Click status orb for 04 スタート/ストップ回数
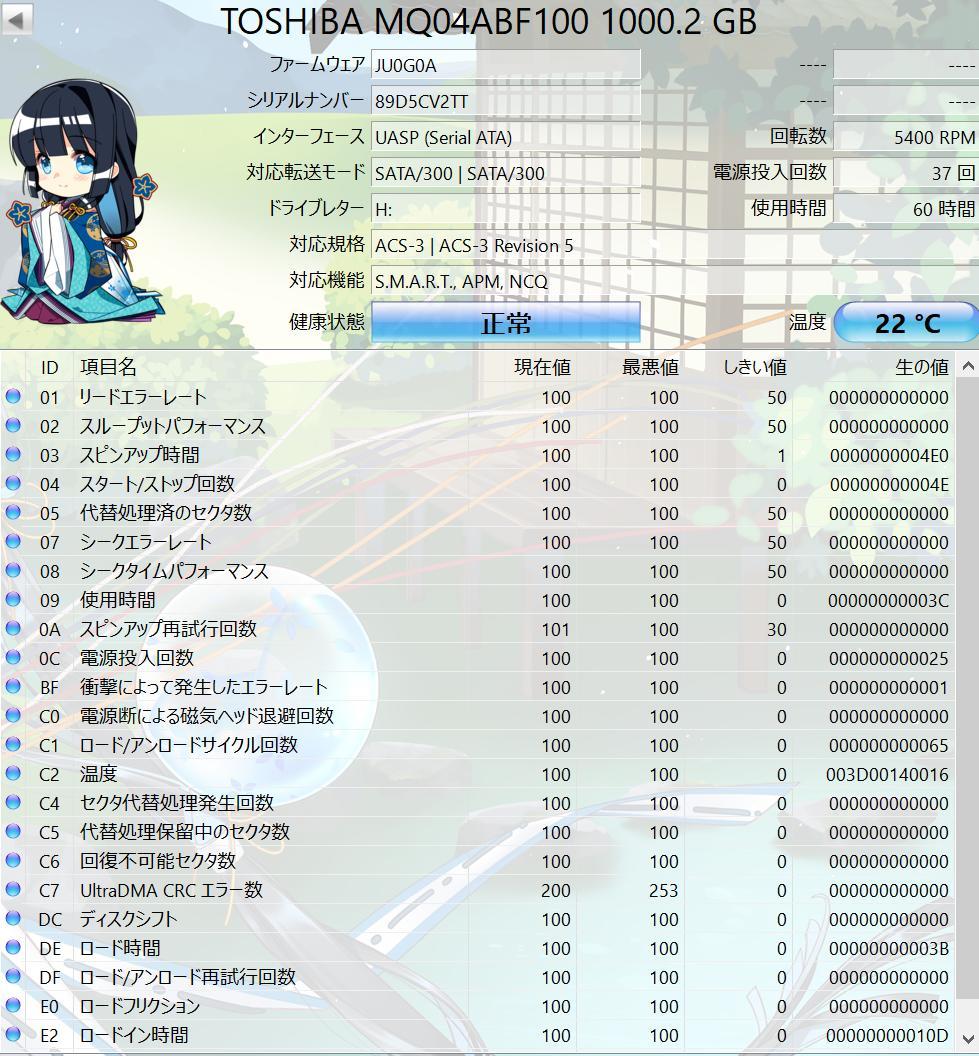Image resolution: width=979 pixels, height=1056 pixels. click(x=13, y=483)
